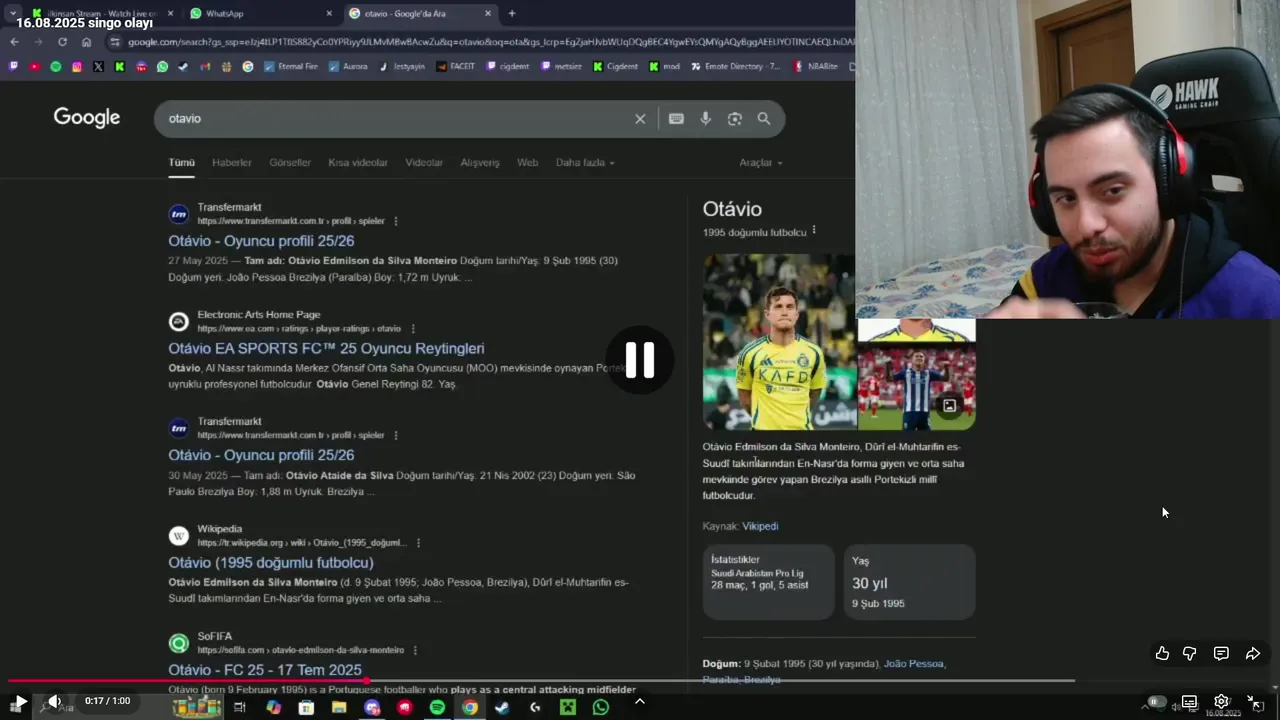Open Chrome from the taskbar
This screenshot has height=720, width=1280.
click(x=470, y=707)
